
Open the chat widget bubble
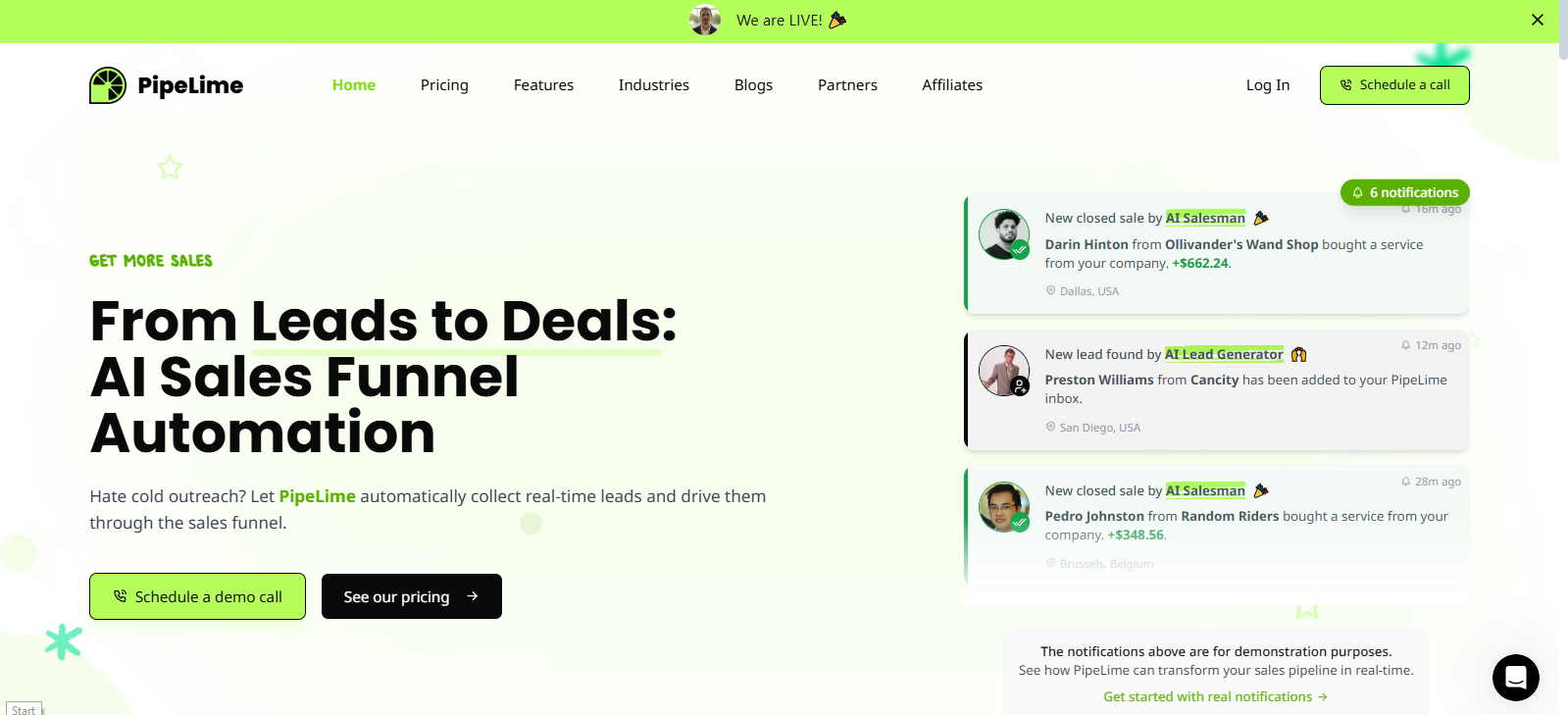tap(1516, 678)
